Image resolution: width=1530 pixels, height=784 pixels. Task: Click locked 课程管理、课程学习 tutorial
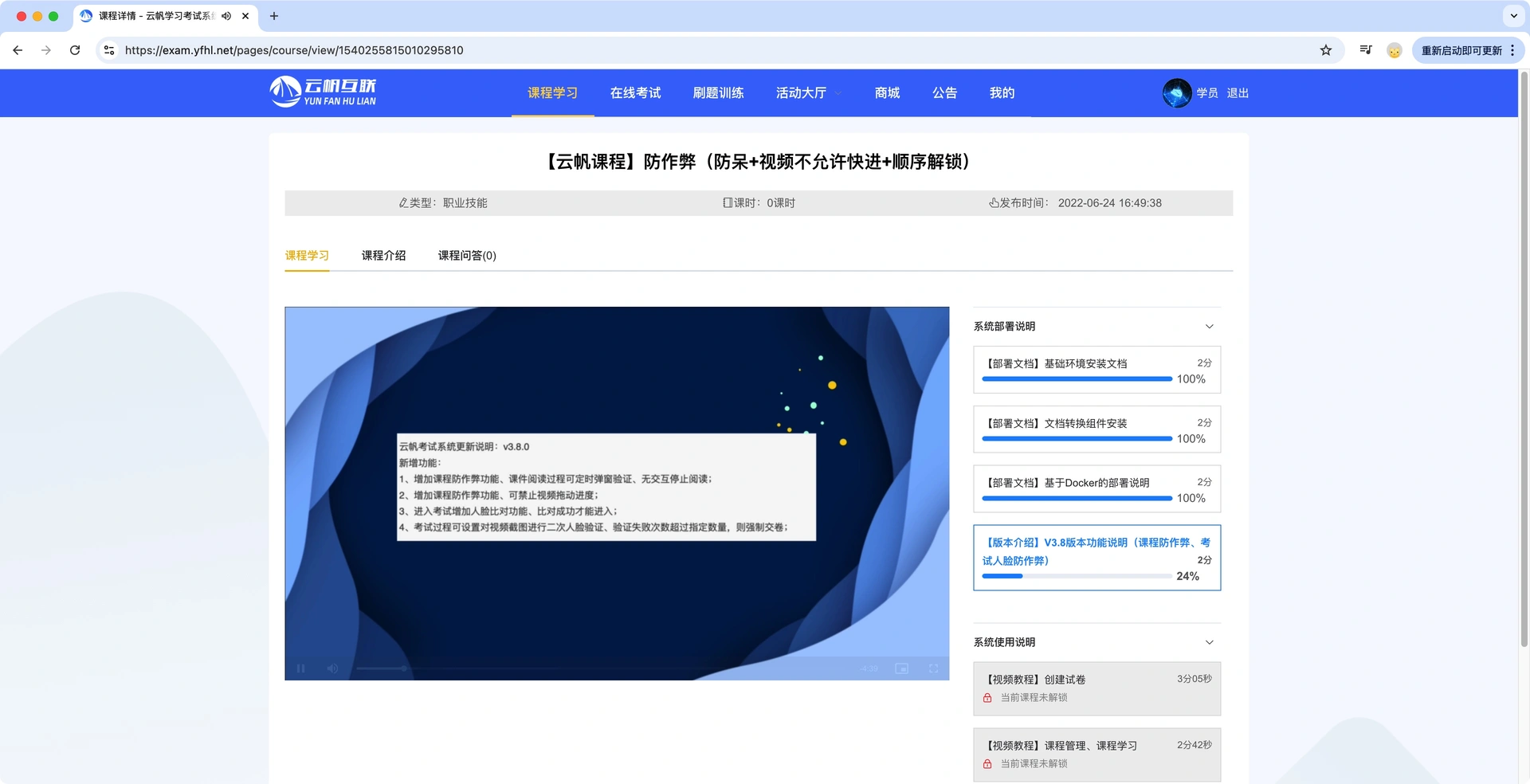pos(1096,755)
